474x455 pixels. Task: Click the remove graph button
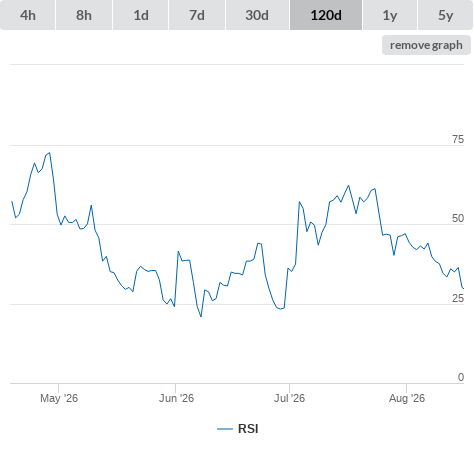click(426, 45)
